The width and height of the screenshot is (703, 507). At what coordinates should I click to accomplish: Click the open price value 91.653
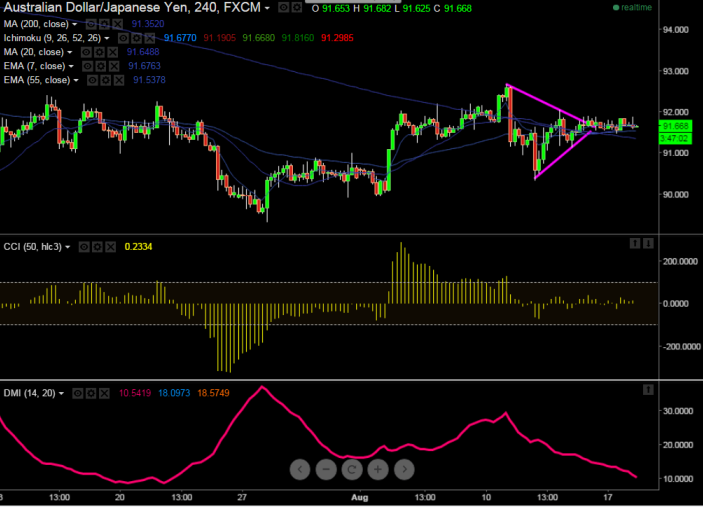tap(336, 9)
